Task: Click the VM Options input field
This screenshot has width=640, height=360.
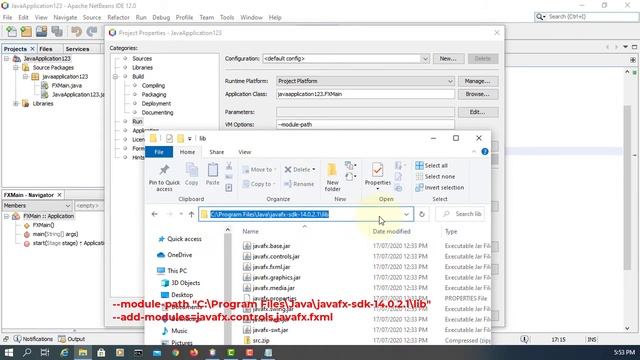Action: point(365,124)
